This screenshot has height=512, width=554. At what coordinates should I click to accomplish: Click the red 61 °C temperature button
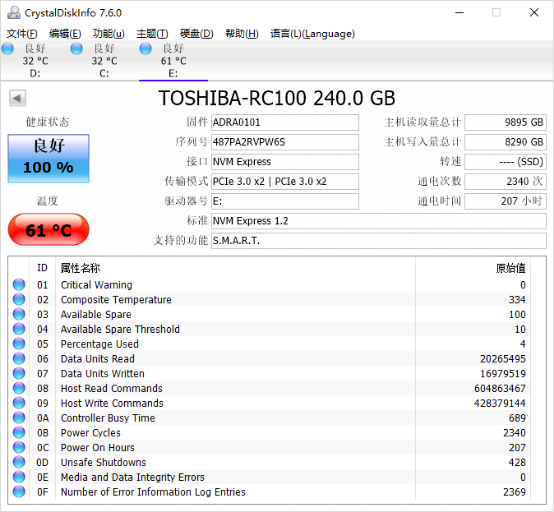tap(48, 230)
